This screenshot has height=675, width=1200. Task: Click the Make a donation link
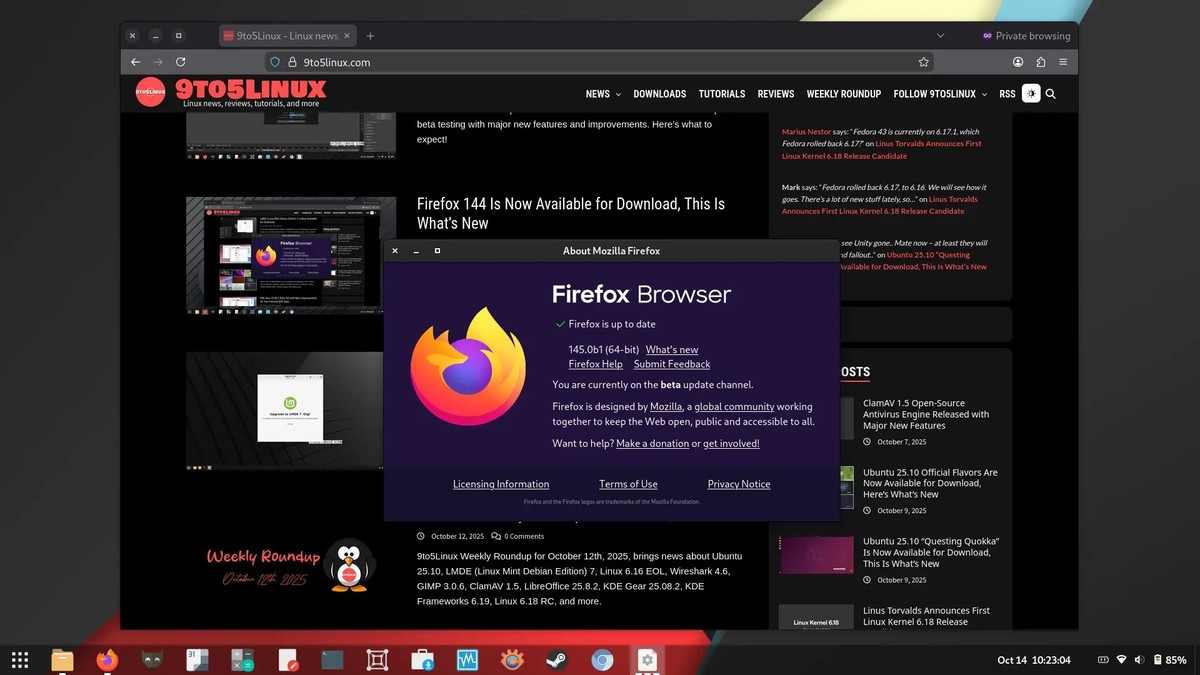click(652, 443)
